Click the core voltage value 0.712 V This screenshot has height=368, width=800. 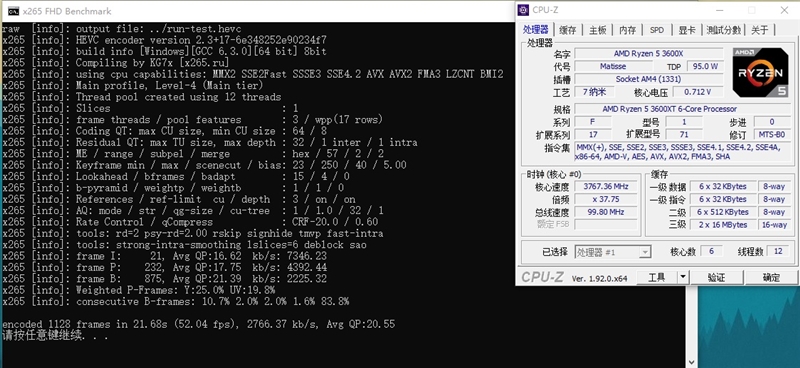(697, 92)
